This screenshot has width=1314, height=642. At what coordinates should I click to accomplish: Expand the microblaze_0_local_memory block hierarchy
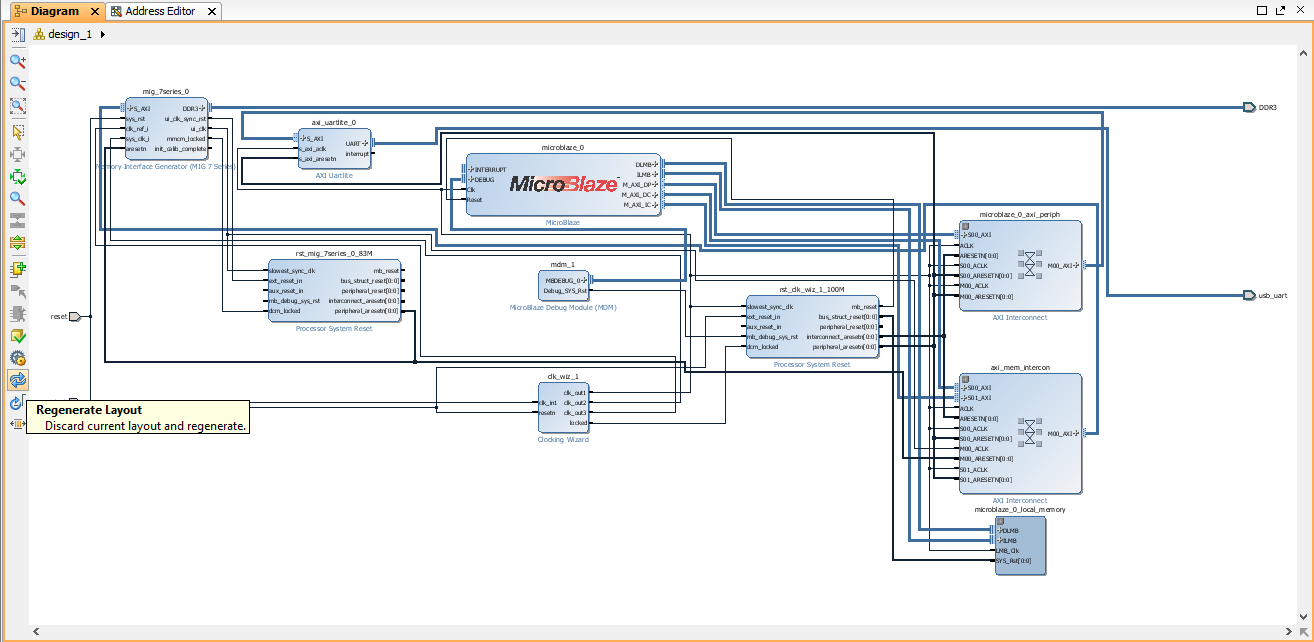999,521
